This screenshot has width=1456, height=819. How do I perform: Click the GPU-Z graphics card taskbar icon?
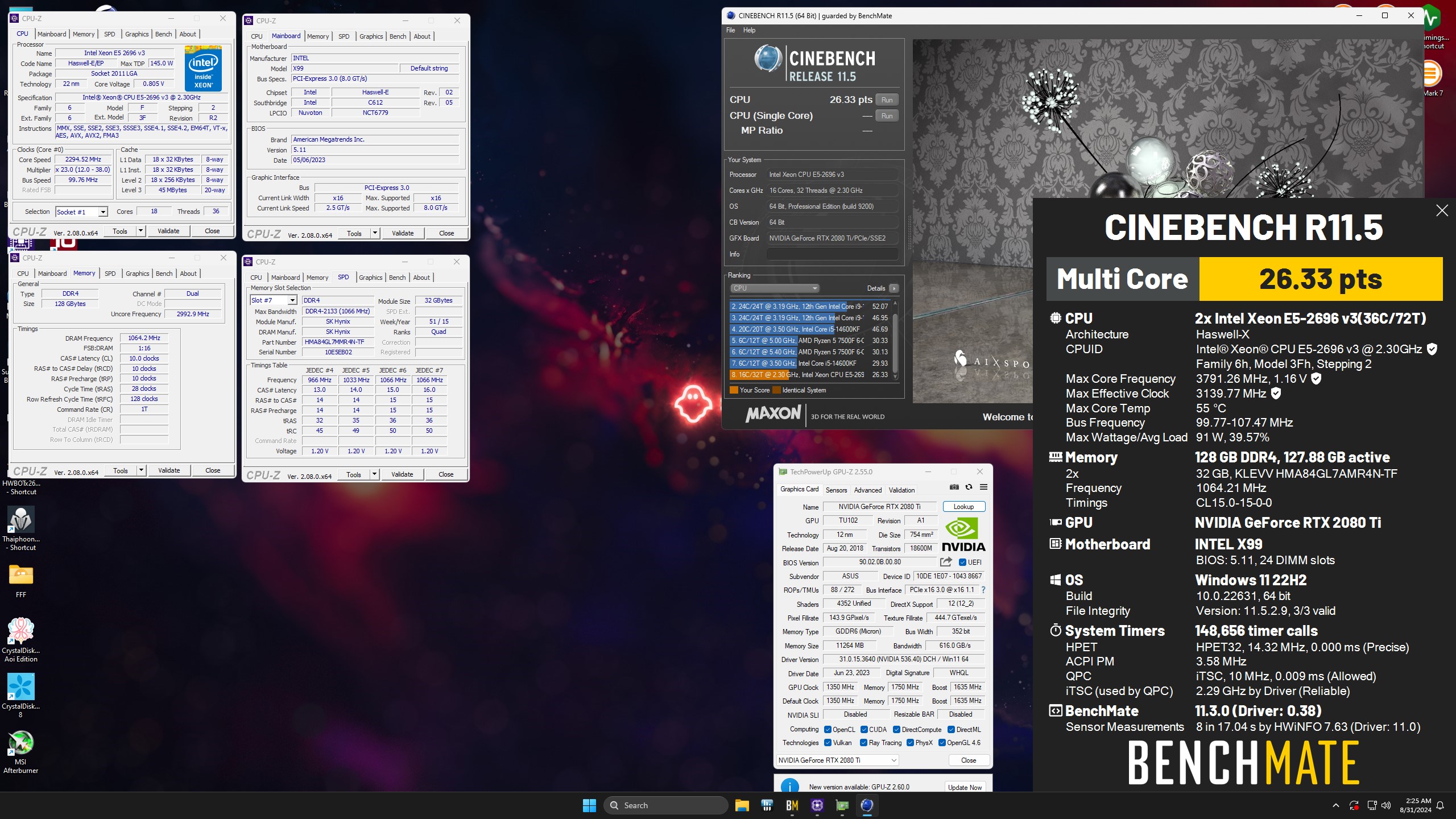pos(842,805)
